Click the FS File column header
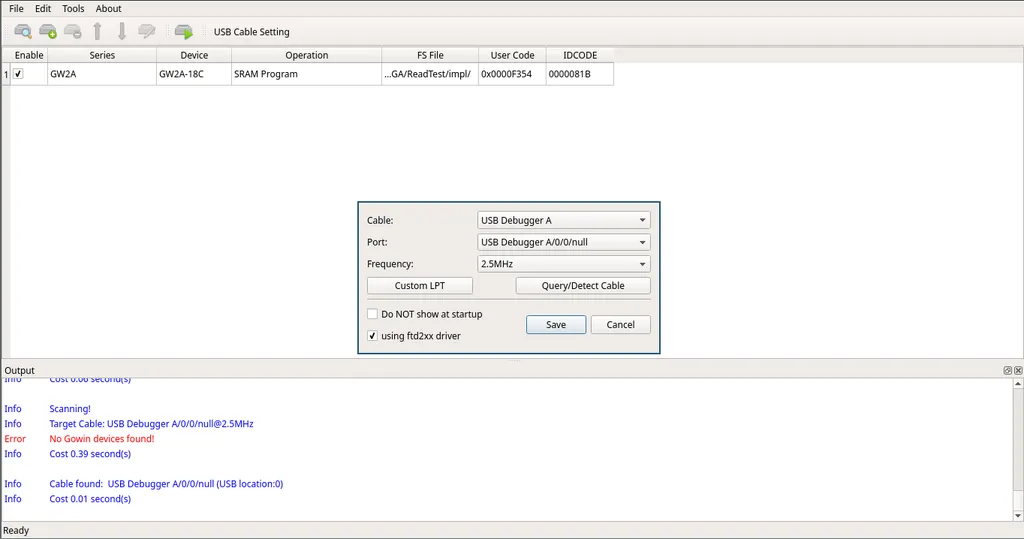This screenshot has width=1024, height=539. [x=430, y=56]
